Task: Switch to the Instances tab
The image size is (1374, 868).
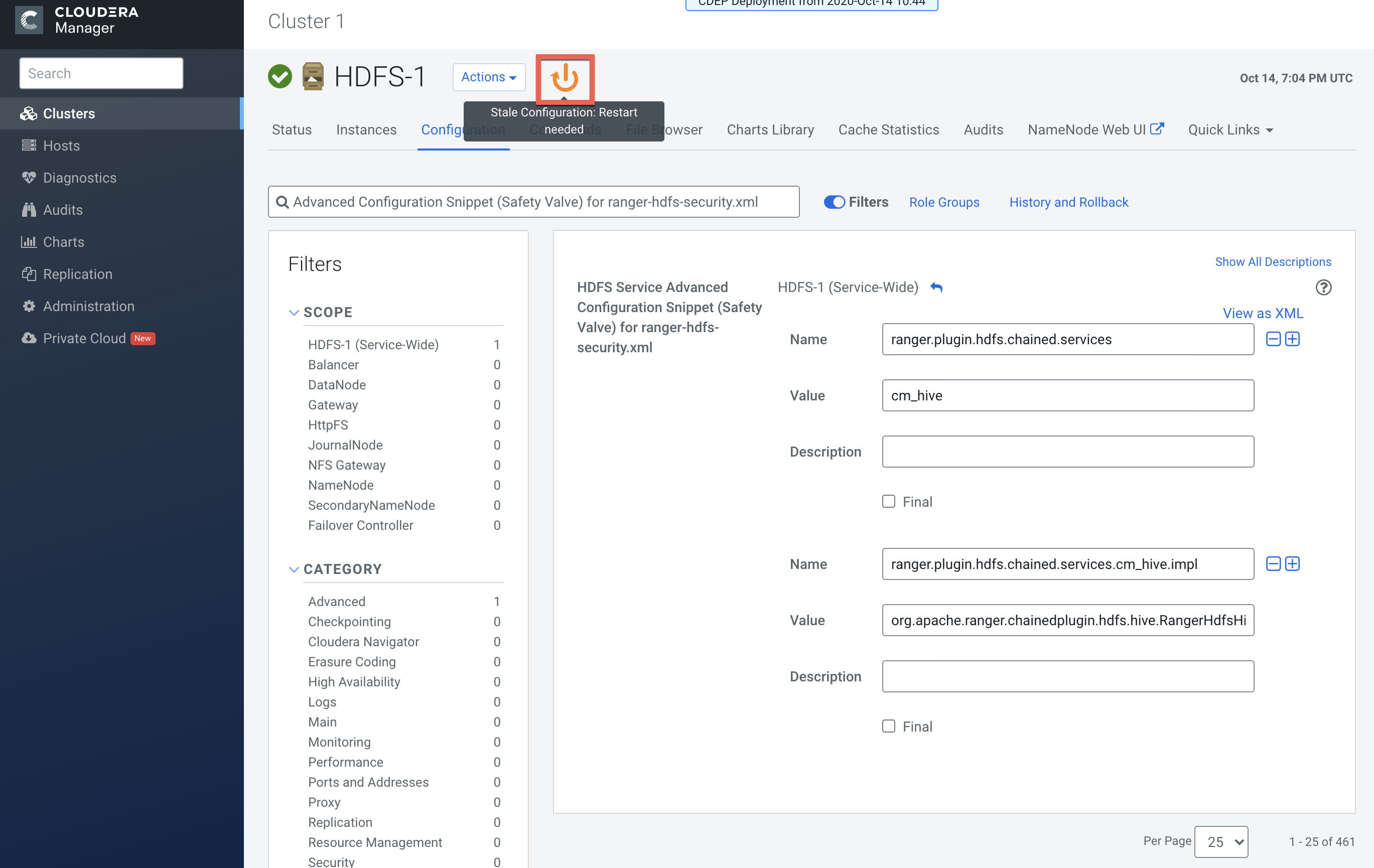Action: click(366, 129)
